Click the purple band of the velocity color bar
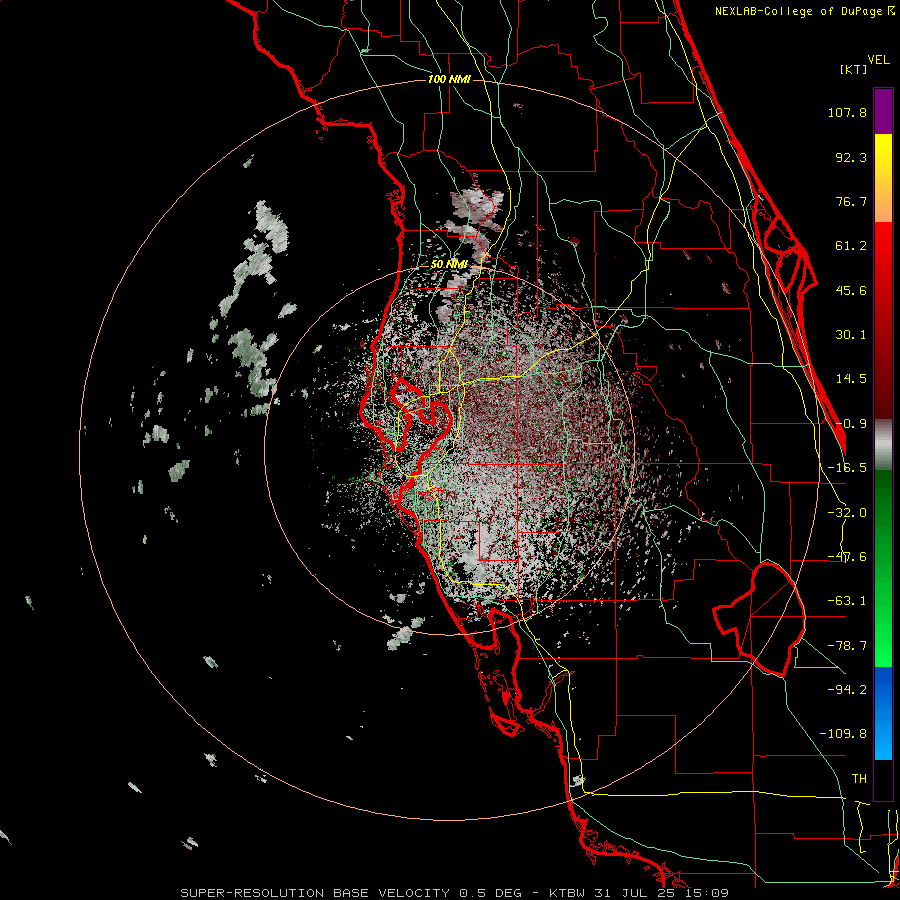This screenshot has height=900, width=900. pos(883,111)
